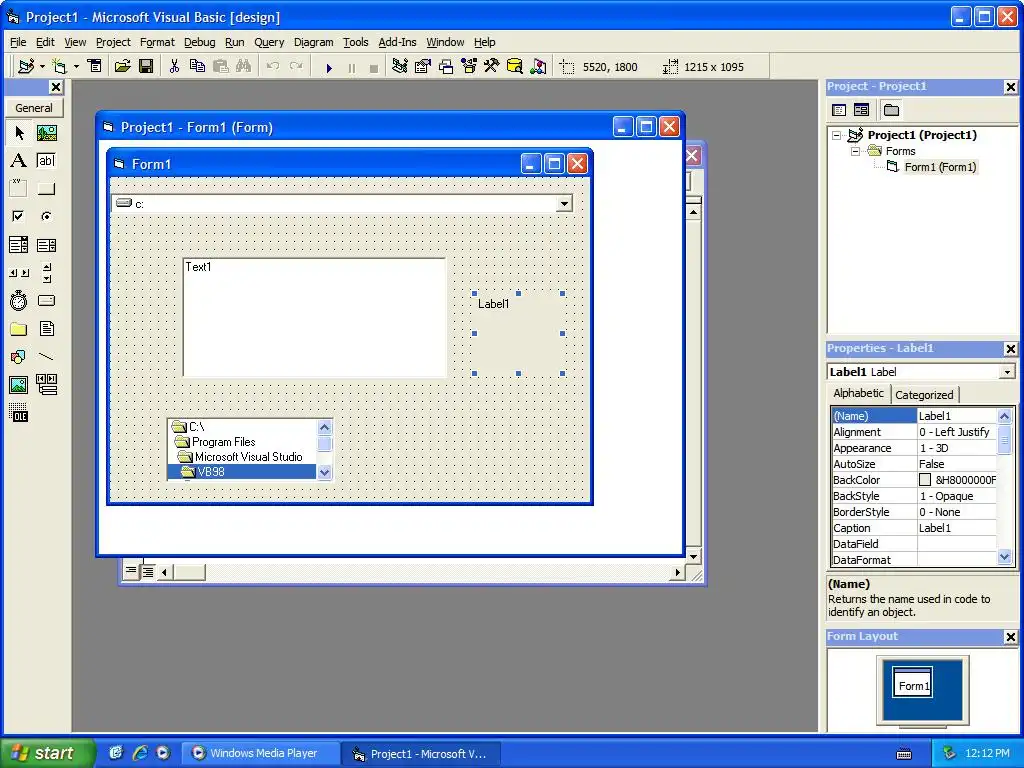
Task: Click Save Project toolbar icon
Action: click(146, 66)
